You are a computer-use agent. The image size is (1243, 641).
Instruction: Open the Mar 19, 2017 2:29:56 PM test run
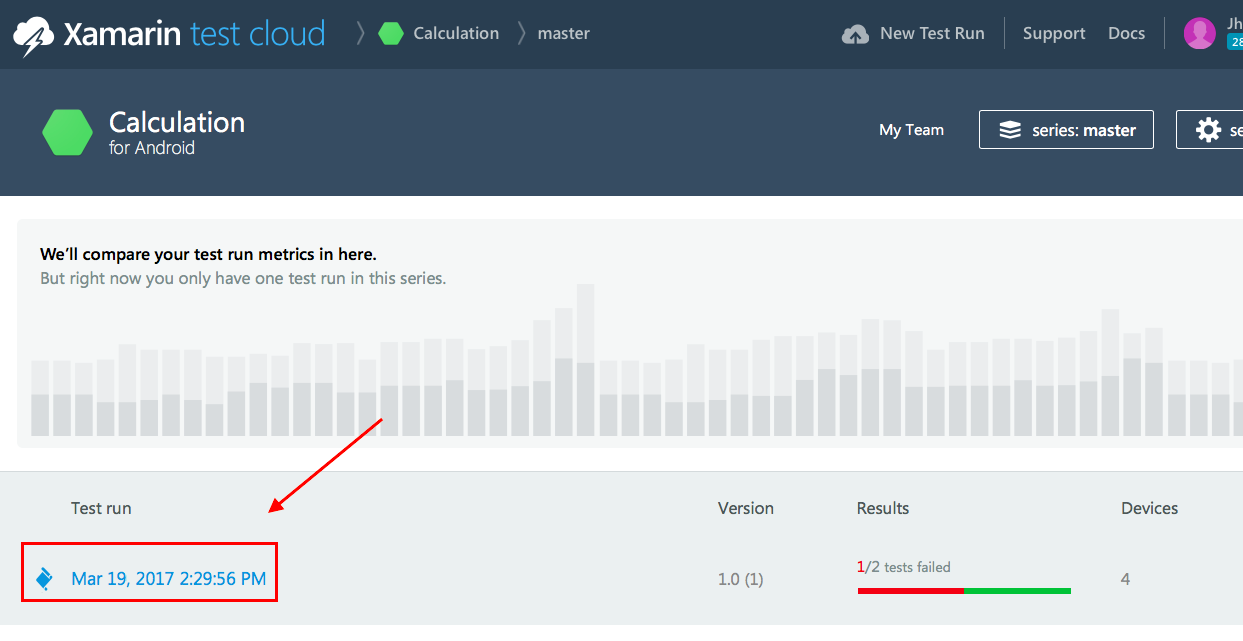pyautogui.click(x=169, y=578)
